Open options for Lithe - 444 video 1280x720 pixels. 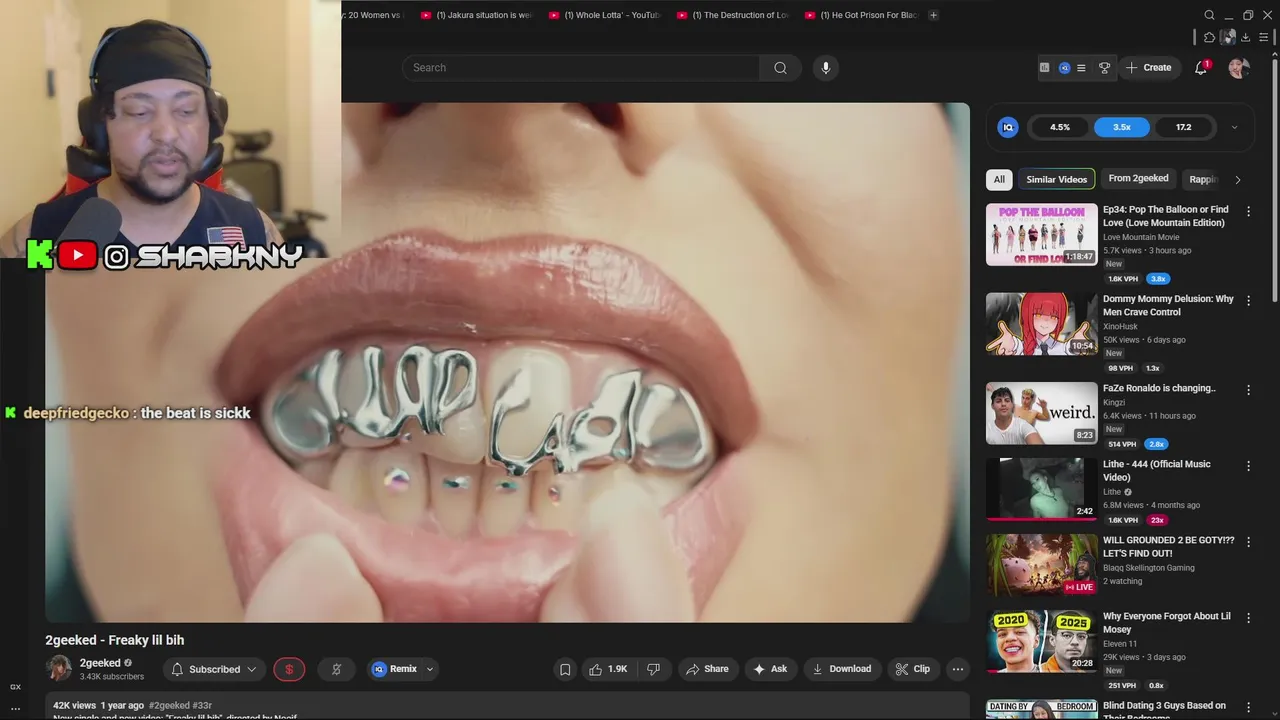(1248, 466)
